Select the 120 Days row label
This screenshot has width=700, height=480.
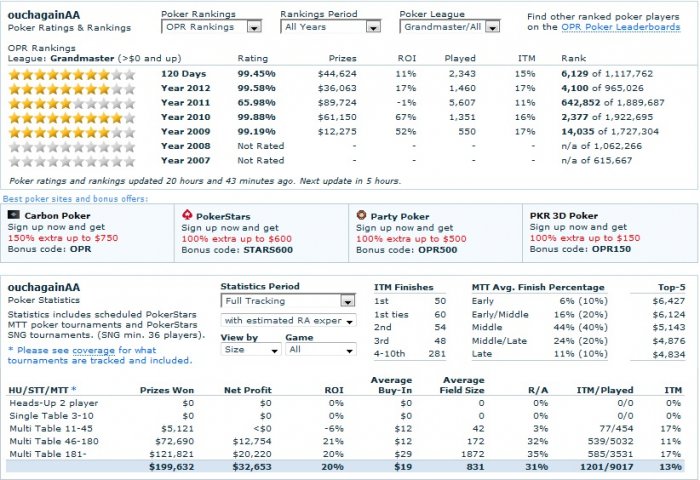(183, 74)
